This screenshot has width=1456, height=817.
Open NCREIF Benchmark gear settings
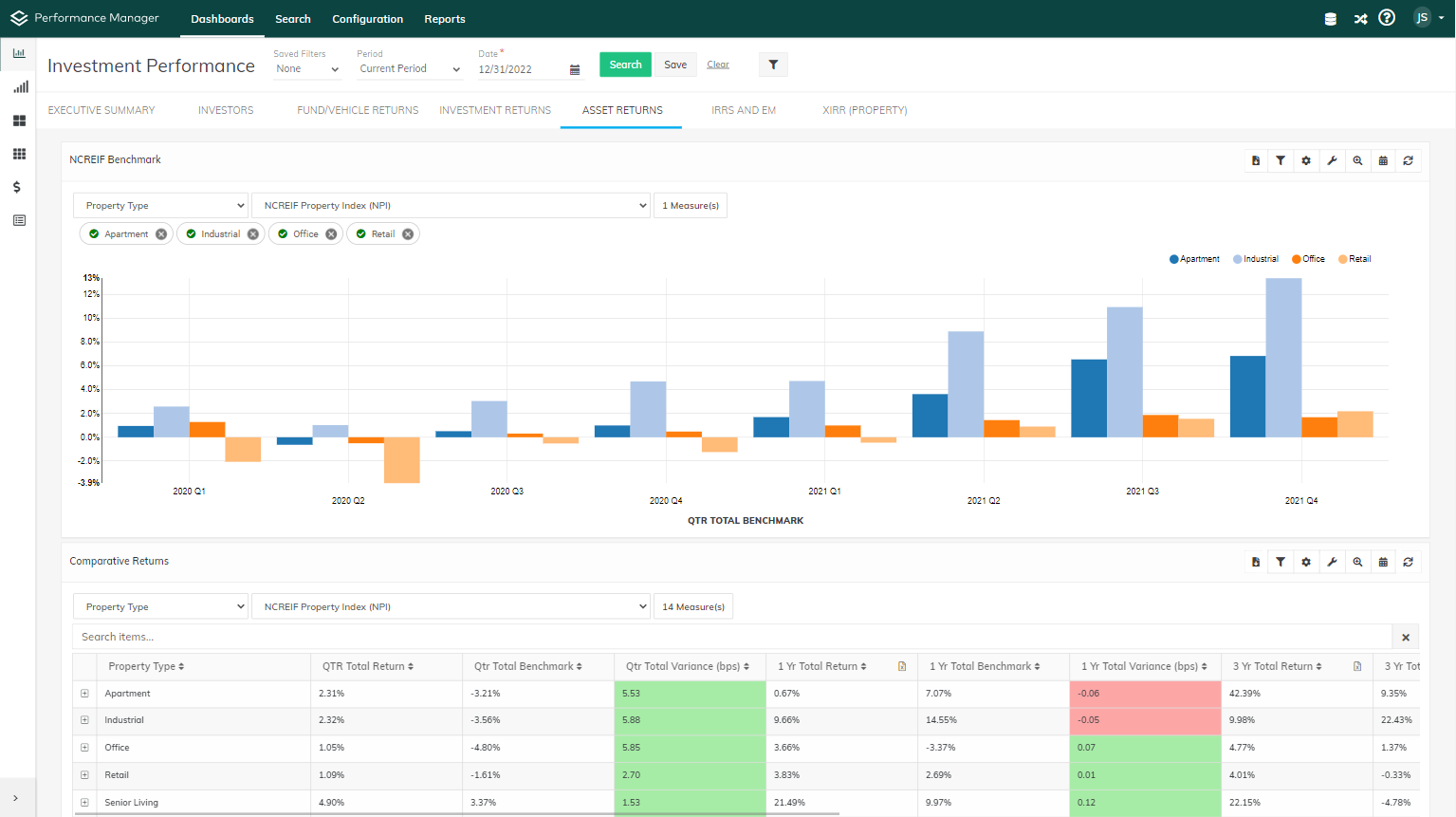coord(1306,160)
